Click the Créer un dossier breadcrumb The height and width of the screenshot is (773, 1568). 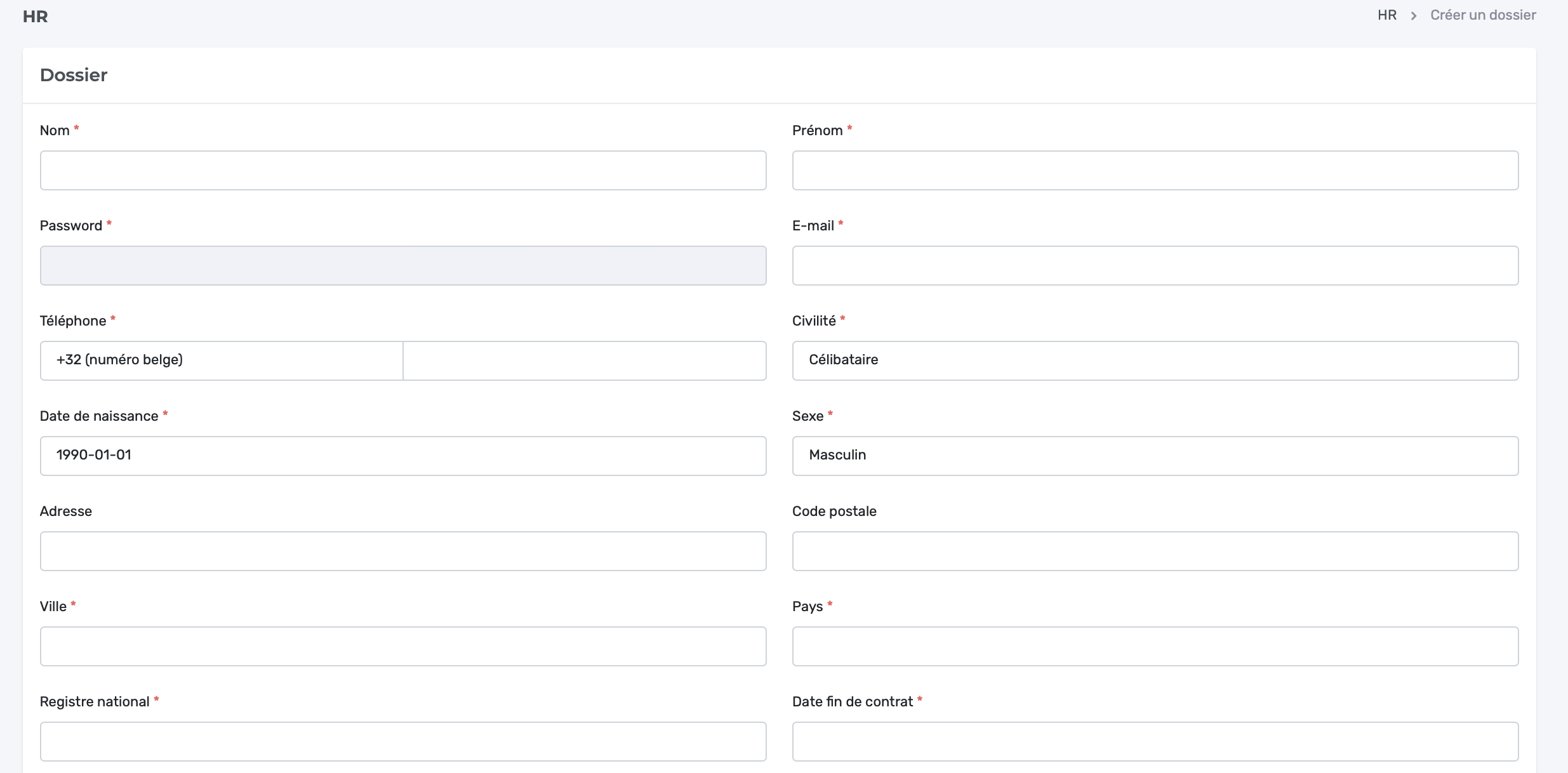coord(1482,15)
